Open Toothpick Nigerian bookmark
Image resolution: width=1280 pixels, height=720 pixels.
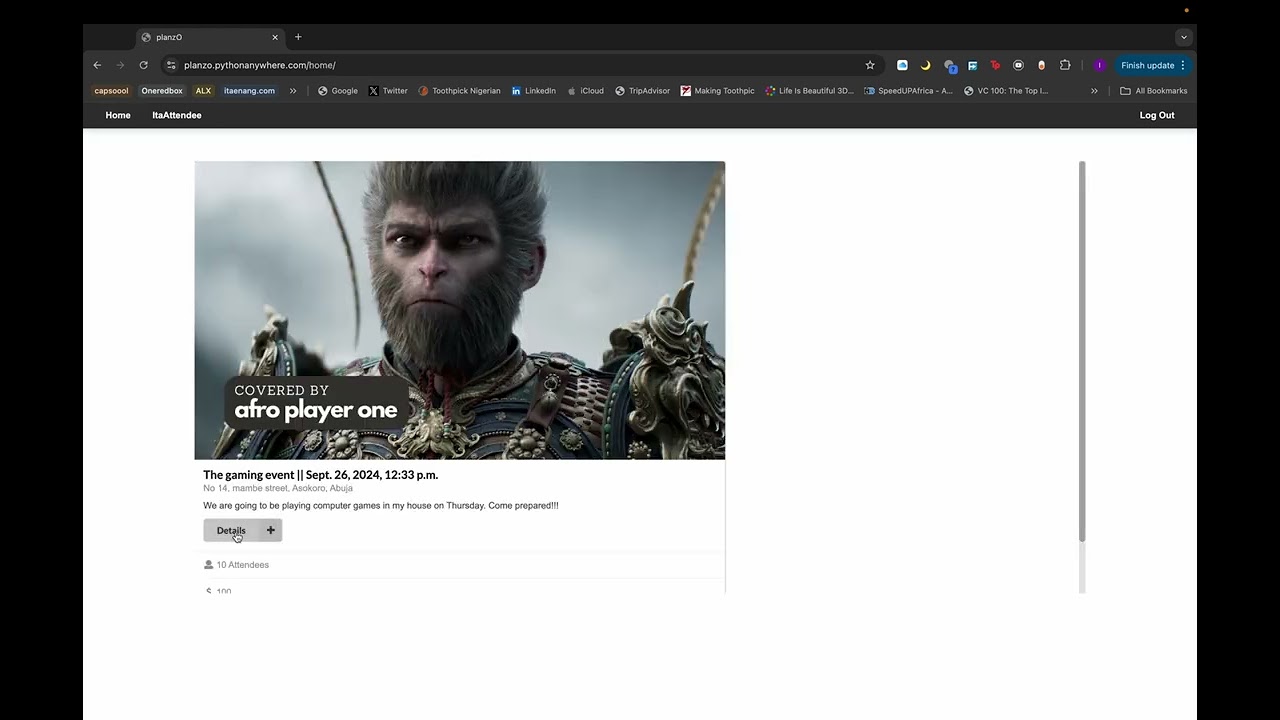tap(460, 91)
